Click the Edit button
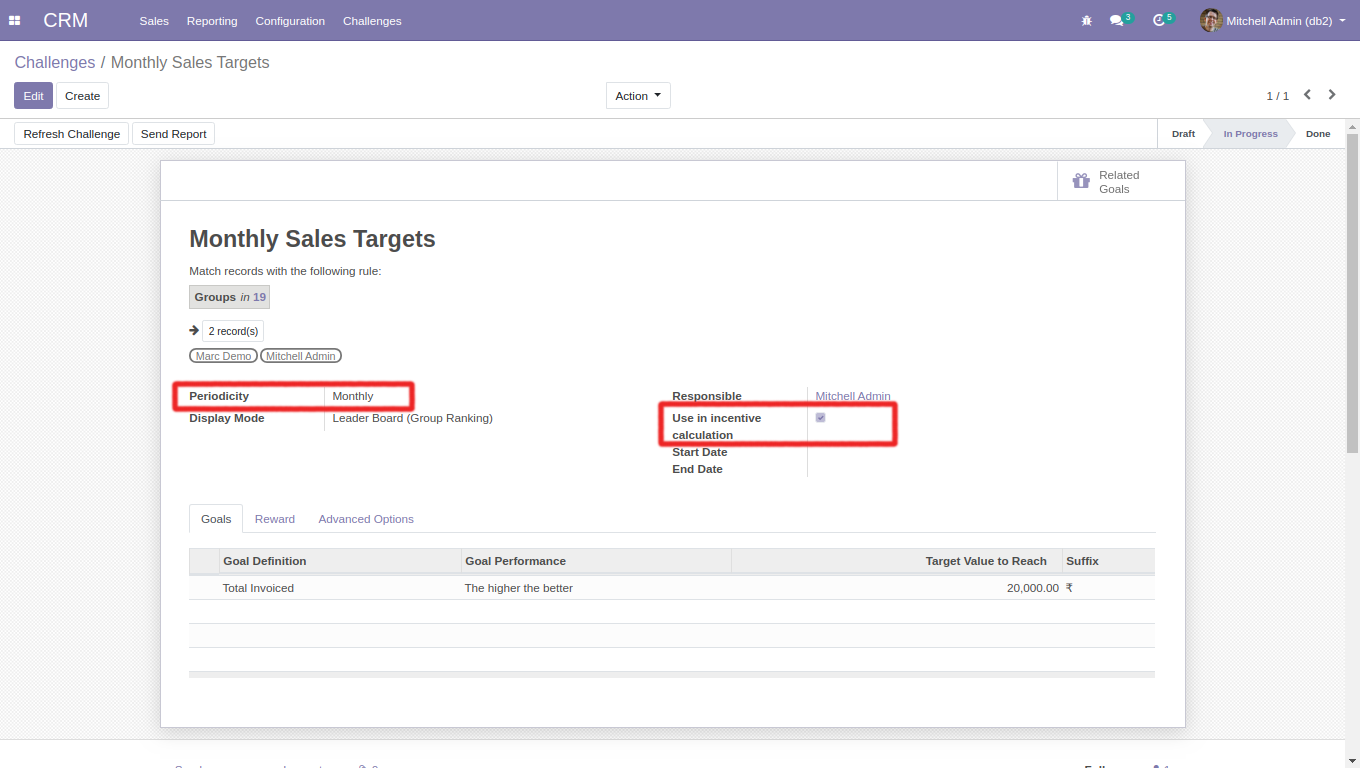The width and height of the screenshot is (1360, 768). [33, 96]
